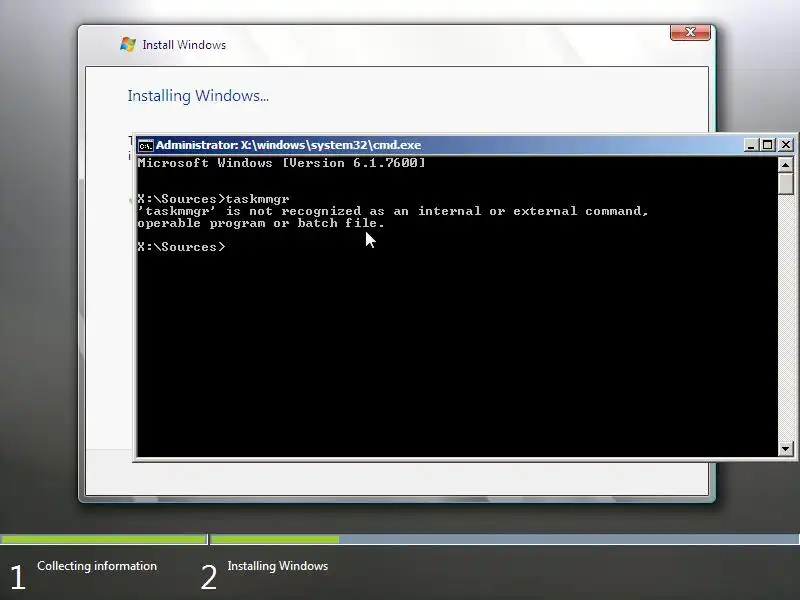This screenshot has height=600, width=800.
Task: Click the last X:\Sources> prompt
Action: pos(182,247)
